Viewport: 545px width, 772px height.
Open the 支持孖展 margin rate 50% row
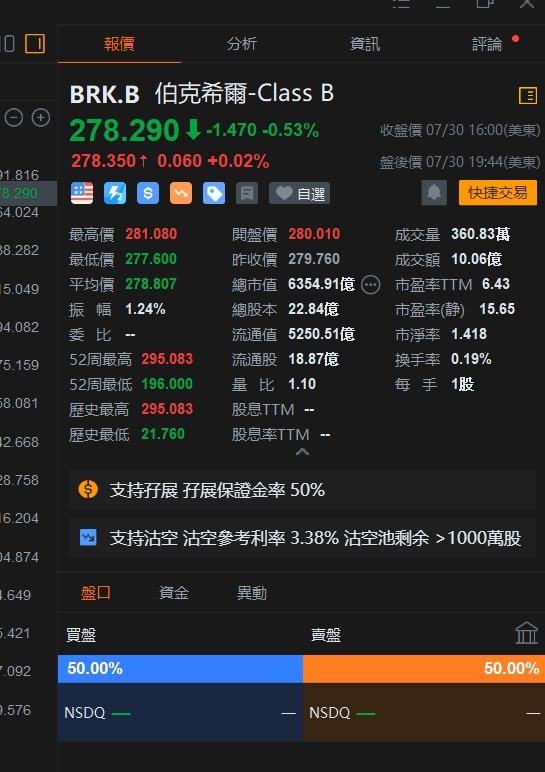[302, 489]
